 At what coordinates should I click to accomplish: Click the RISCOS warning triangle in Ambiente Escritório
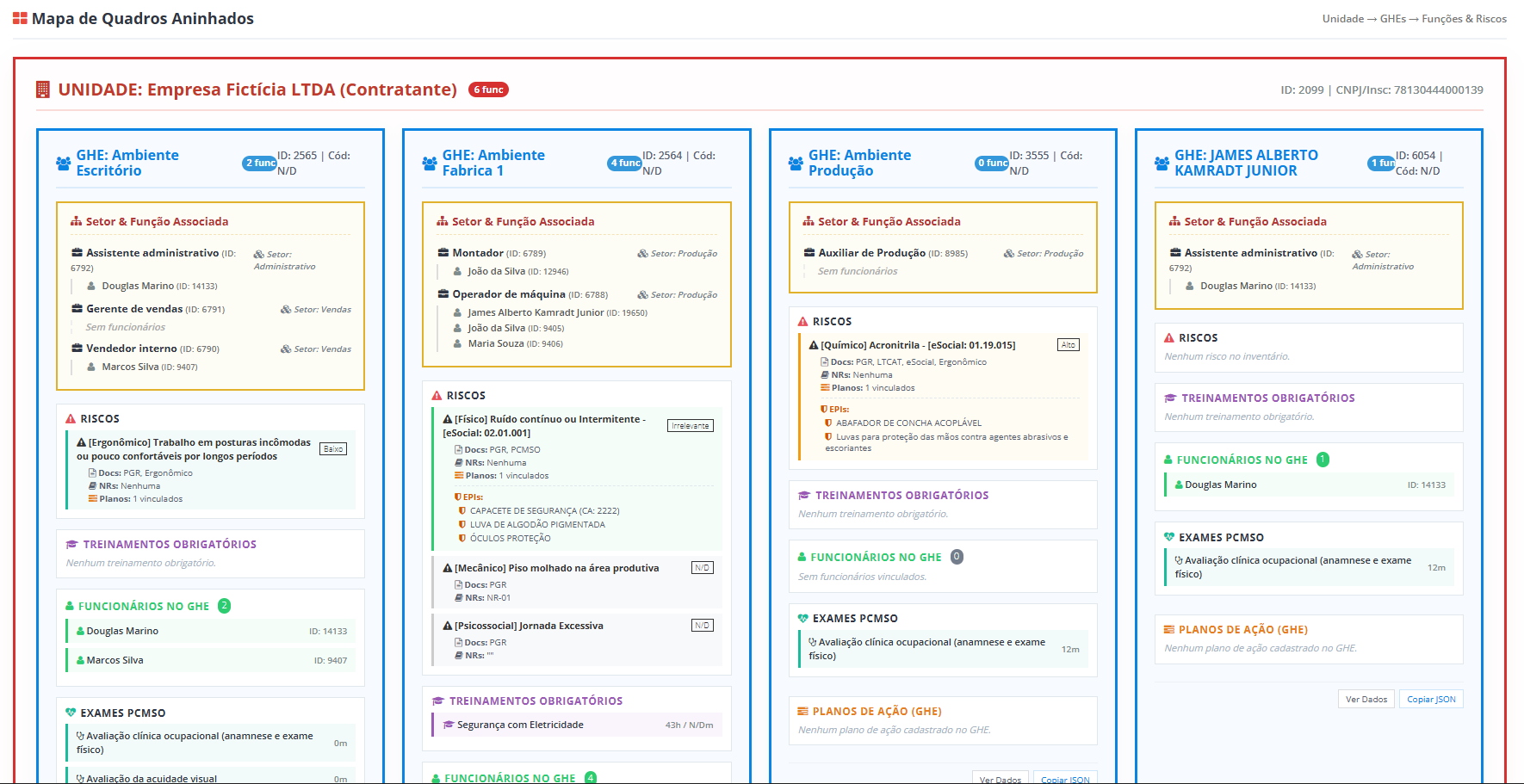[x=71, y=418]
